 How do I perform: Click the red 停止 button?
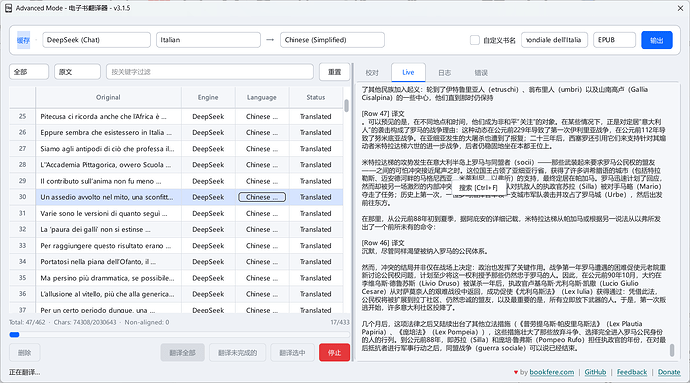tap(334, 353)
